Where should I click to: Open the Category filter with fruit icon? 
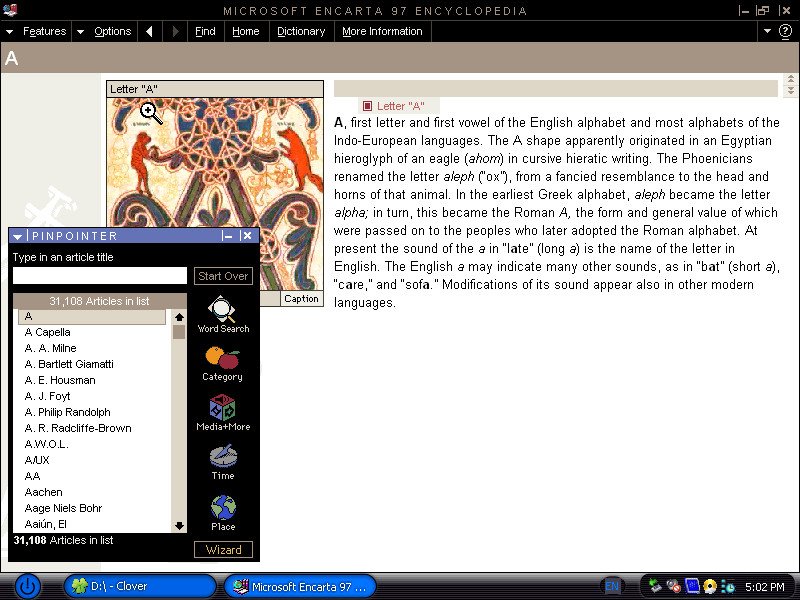[x=222, y=364]
